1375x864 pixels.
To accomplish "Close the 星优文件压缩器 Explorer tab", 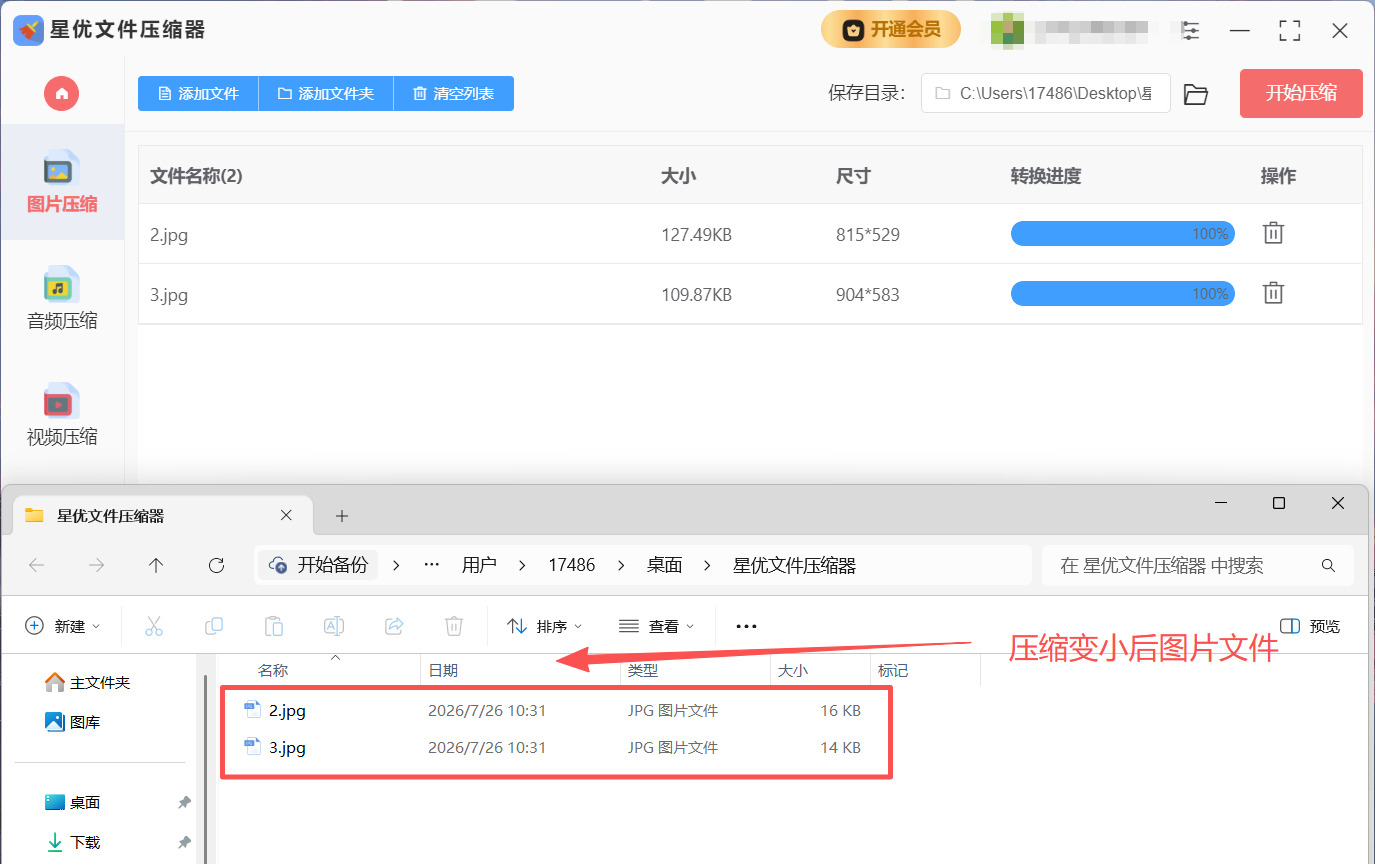I will click(x=286, y=516).
